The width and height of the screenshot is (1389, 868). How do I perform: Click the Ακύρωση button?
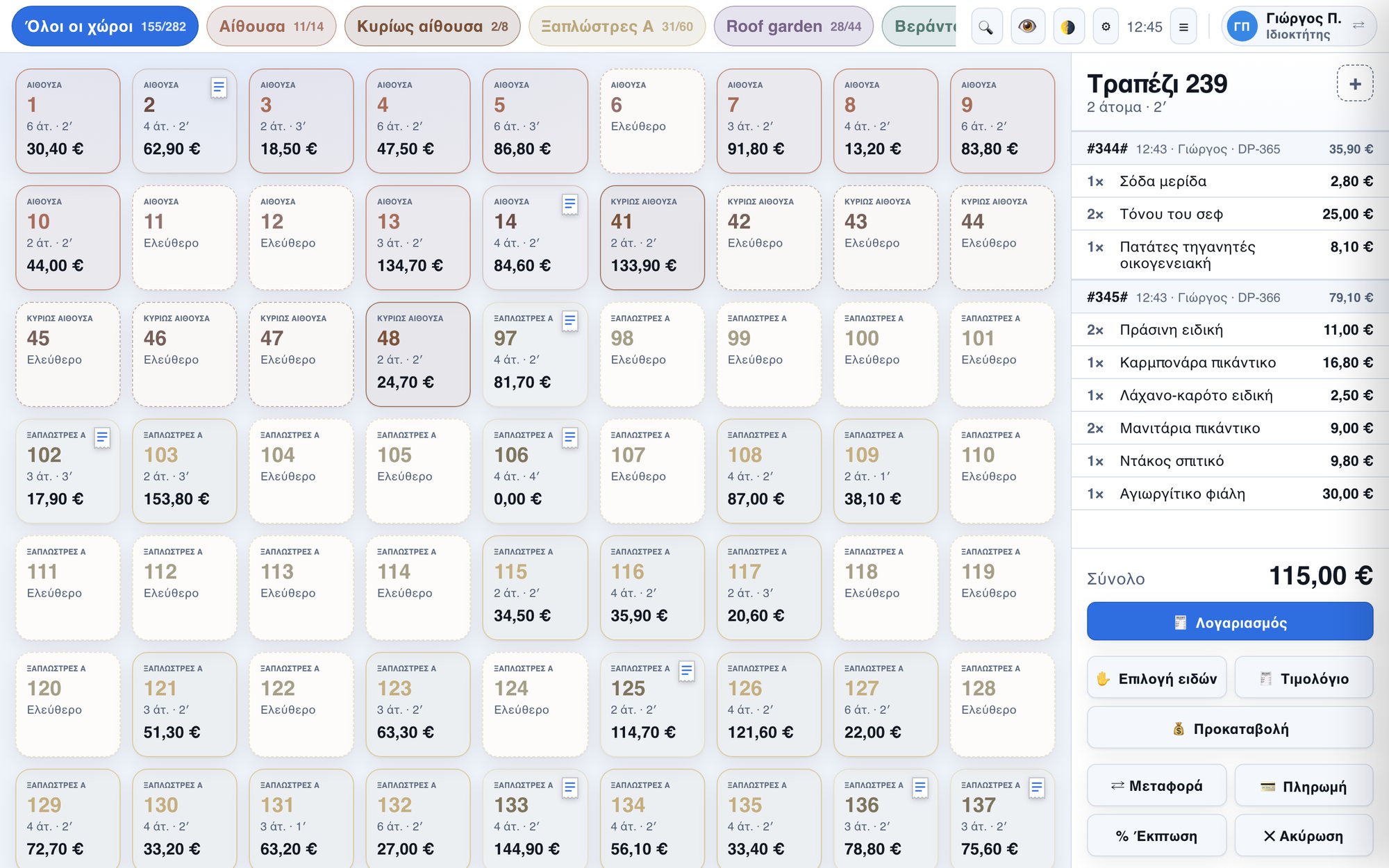[1304, 835]
